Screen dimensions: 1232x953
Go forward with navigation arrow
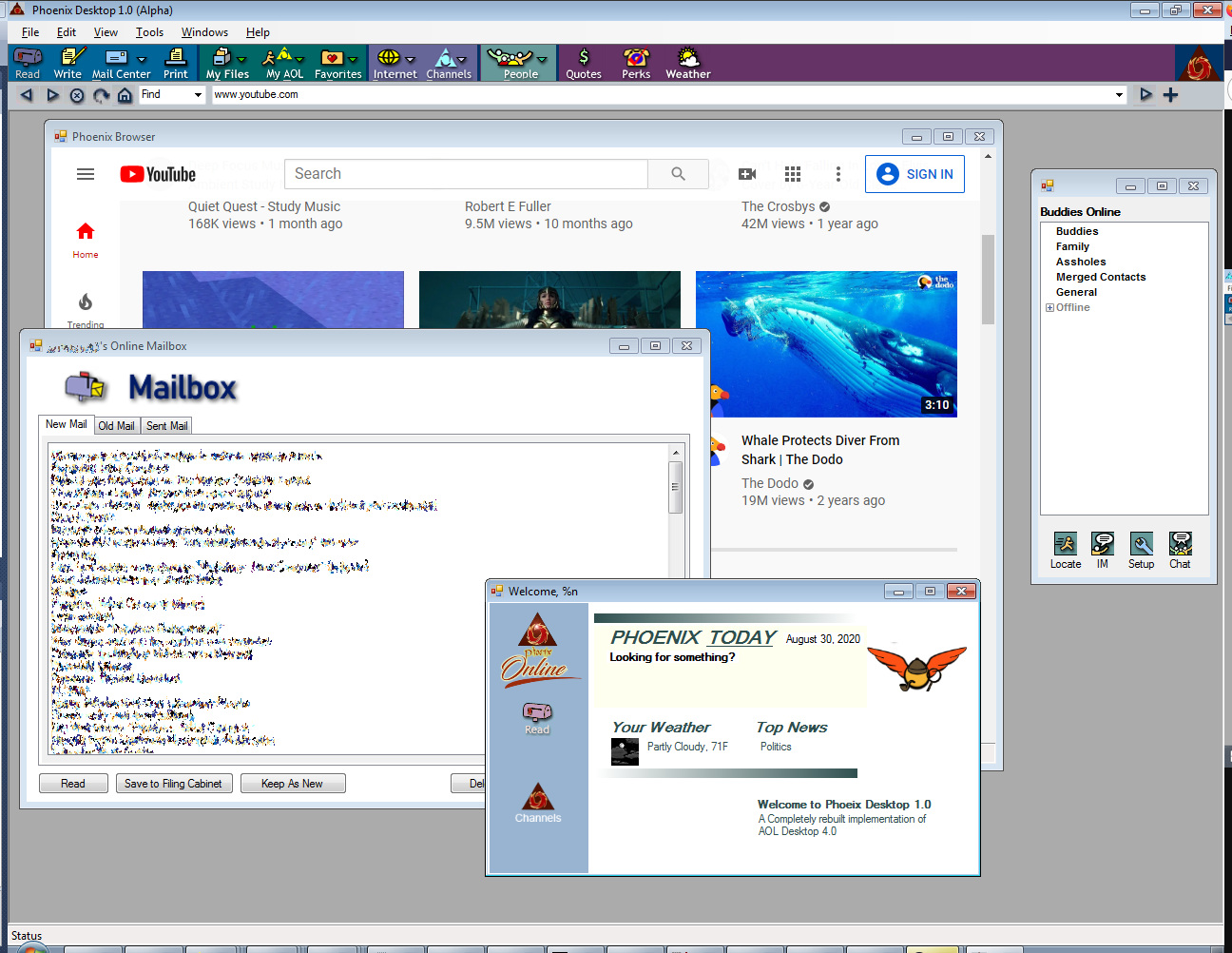click(x=52, y=95)
